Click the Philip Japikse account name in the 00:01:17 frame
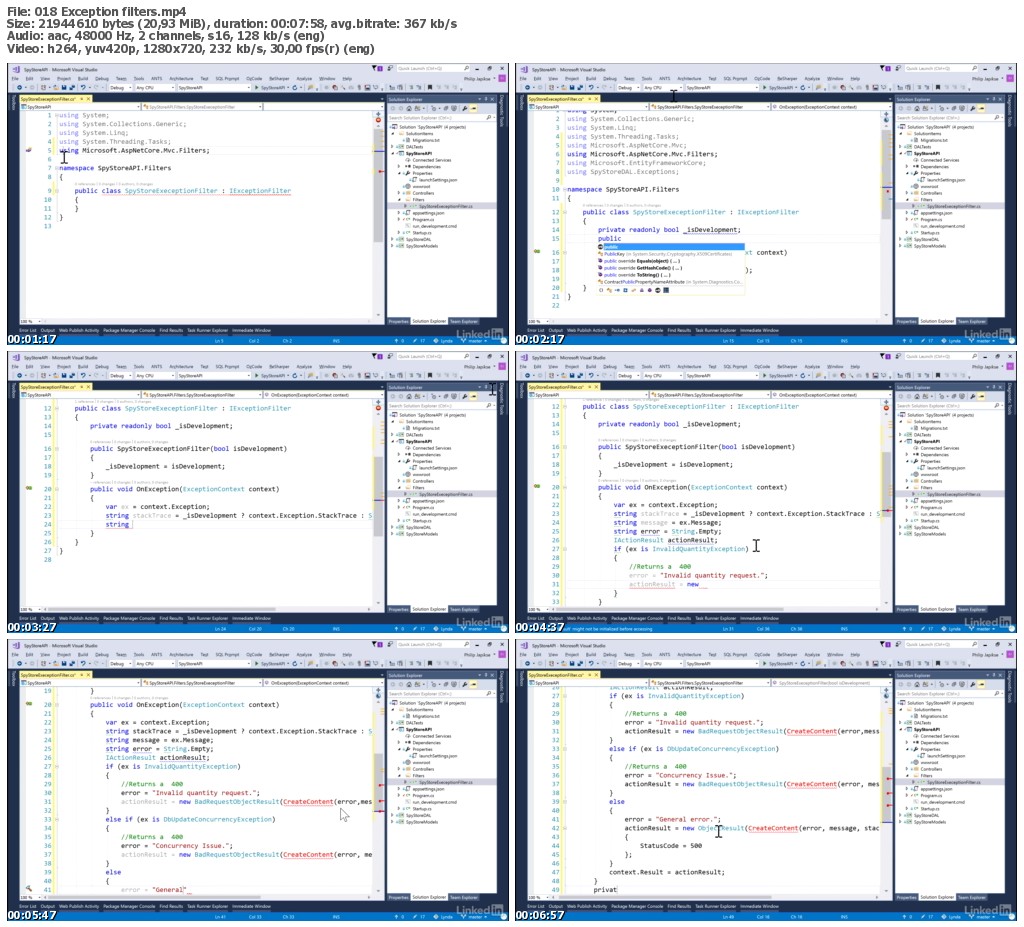 point(477,78)
